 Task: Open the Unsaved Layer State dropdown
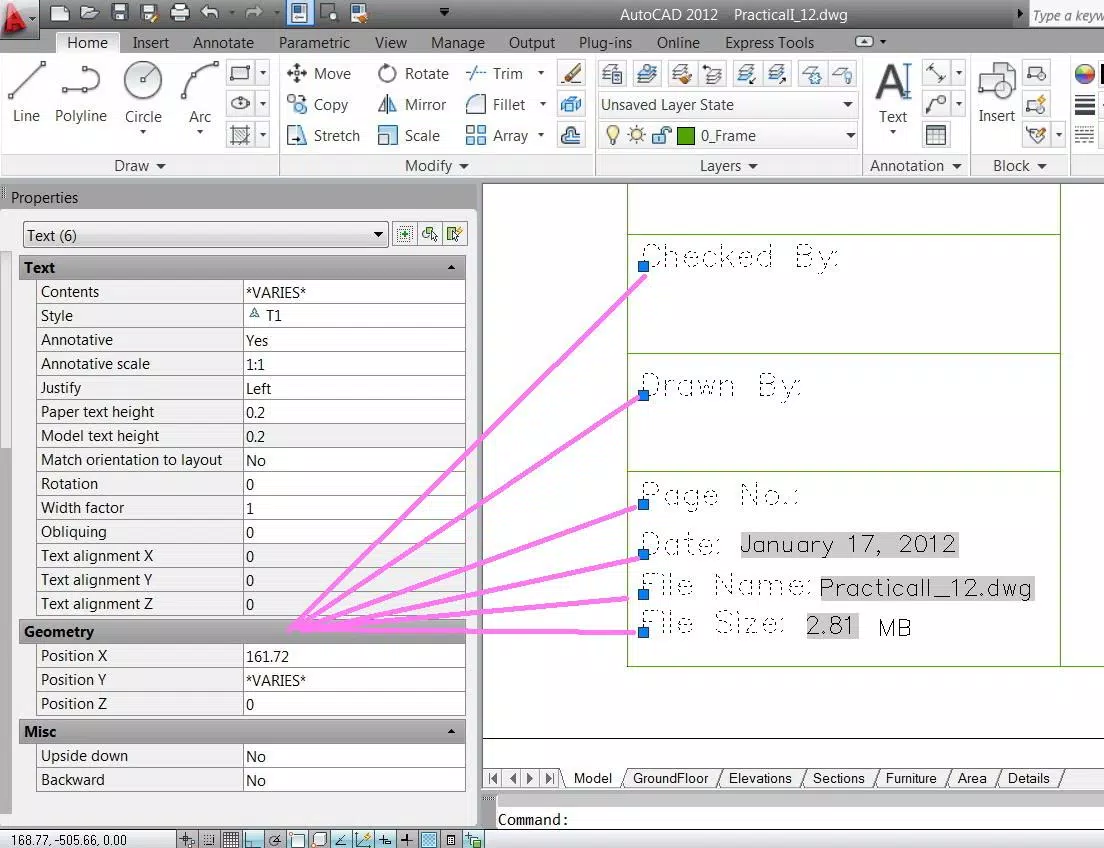point(727,105)
